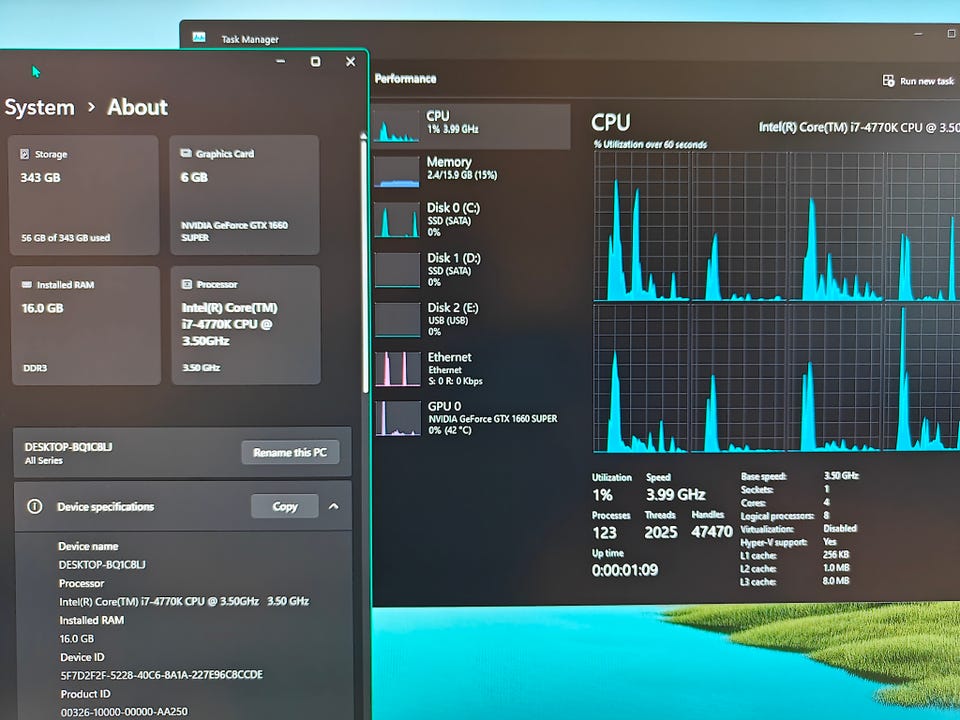The image size is (960, 720).
Task: Click the Run new task icon
Action: pyautogui.click(x=888, y=80)
